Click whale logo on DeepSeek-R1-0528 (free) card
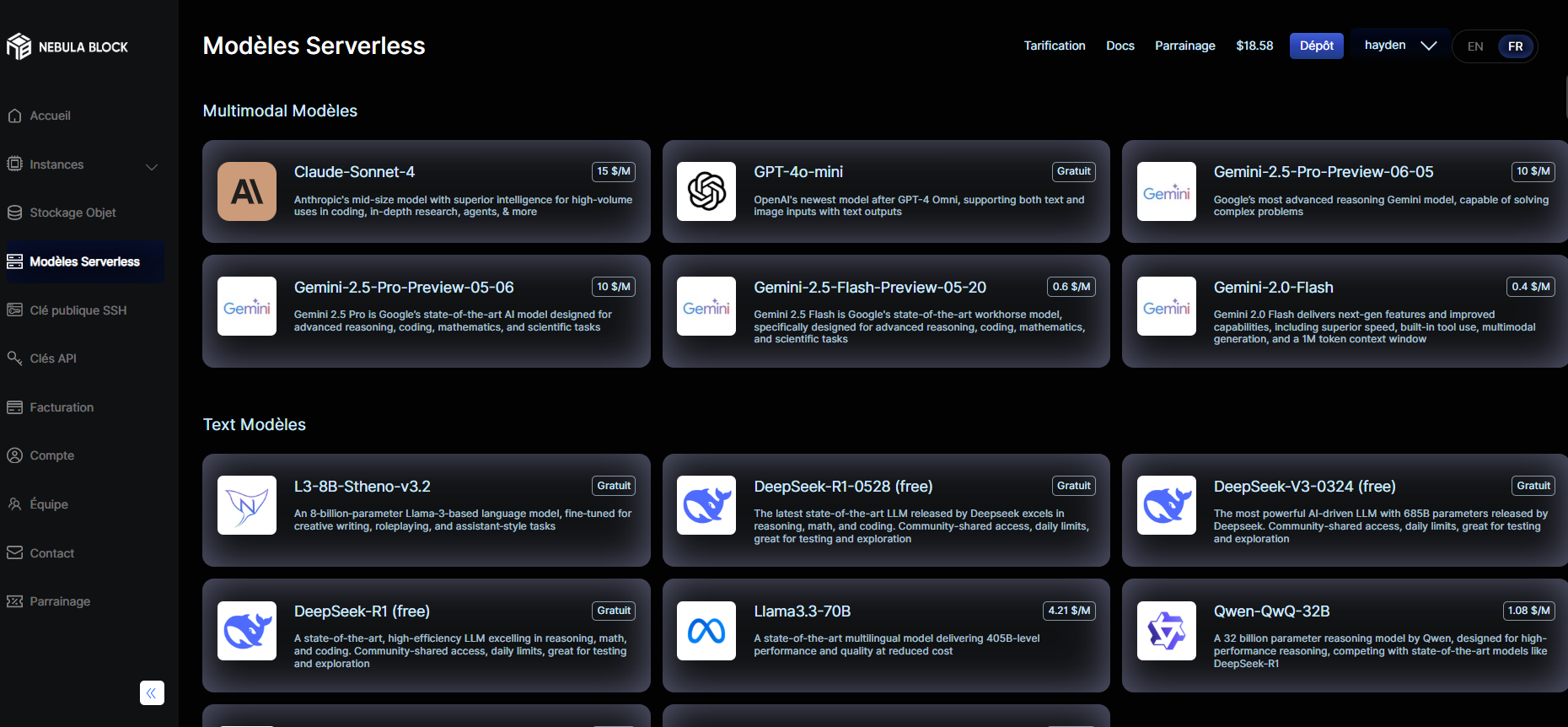Image resolution: width=1568 pixels, height=727 pixels. tap(706, 505)
